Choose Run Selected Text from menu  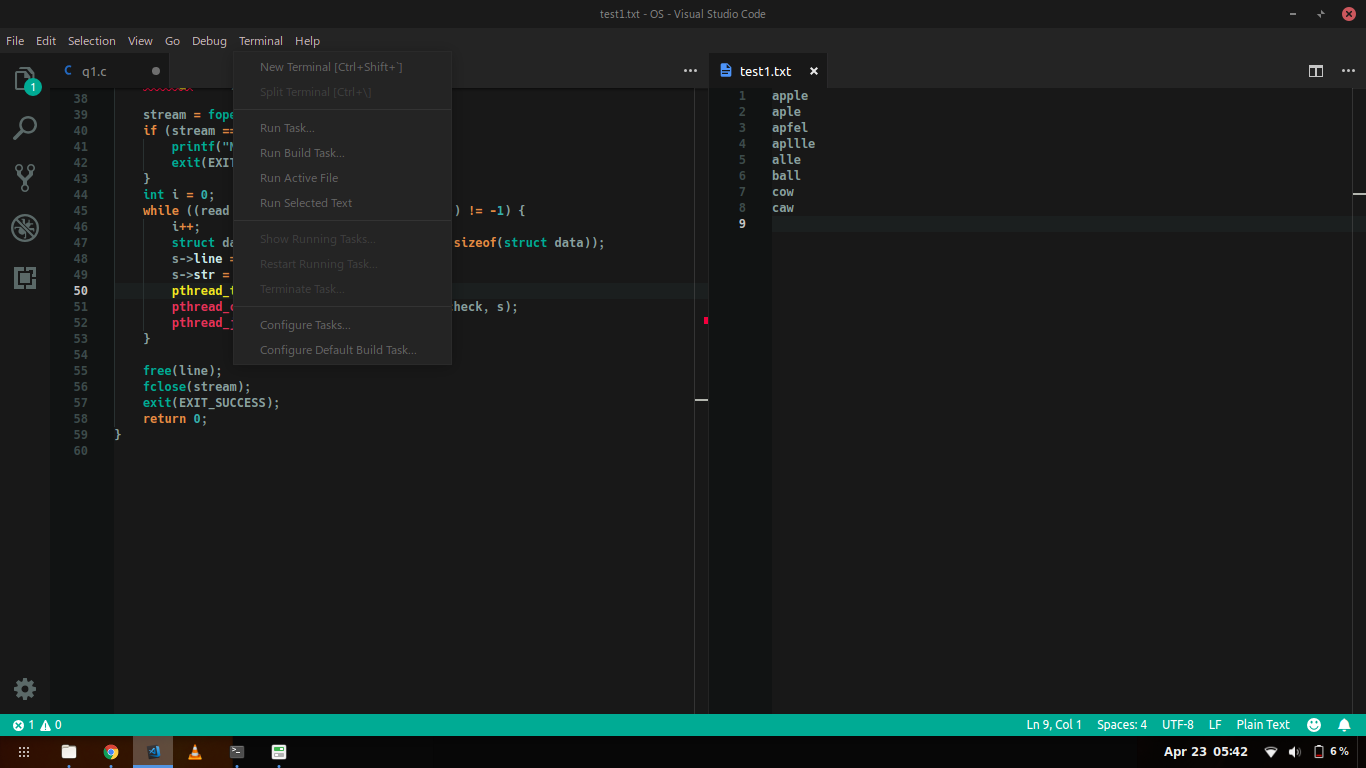click(x=342, y=203)
